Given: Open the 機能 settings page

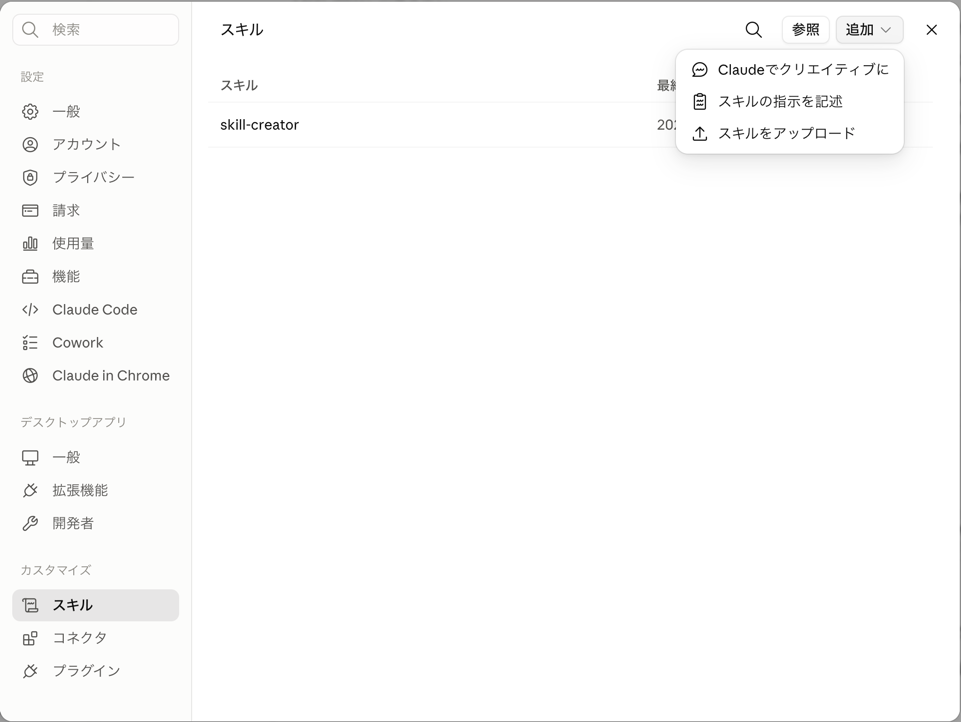Looking at the screenshot, I should click(96, 277).
